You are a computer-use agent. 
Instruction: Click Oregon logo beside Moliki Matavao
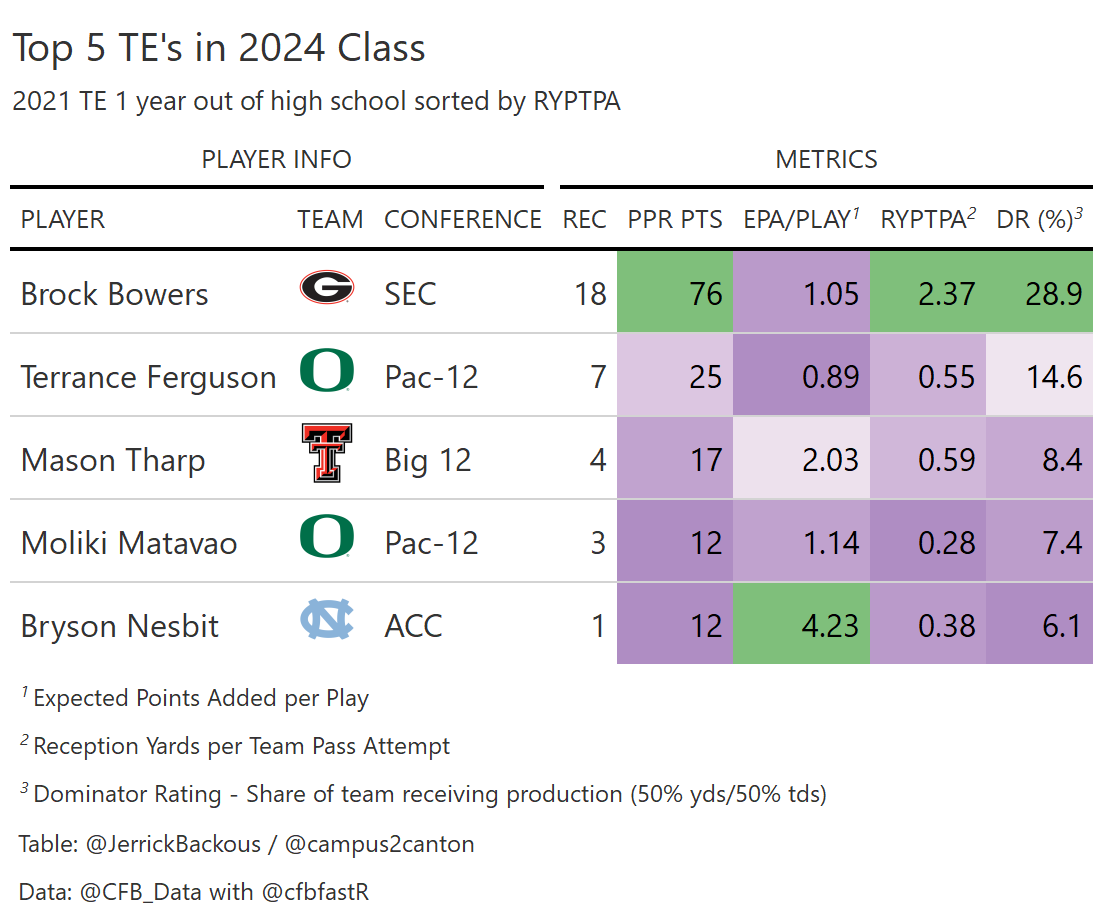tap(327, 538)
